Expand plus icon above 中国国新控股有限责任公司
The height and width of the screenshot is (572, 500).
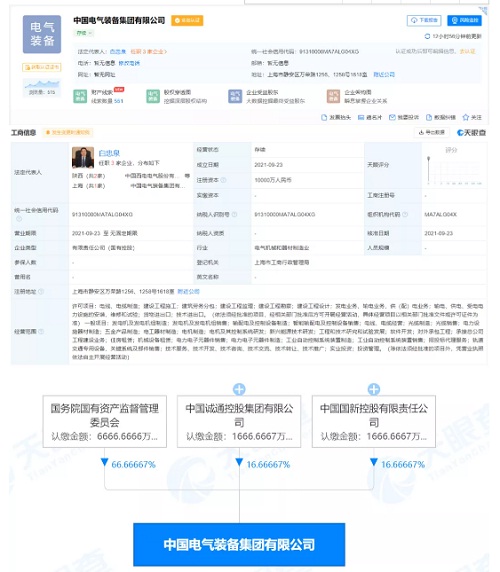374,389
